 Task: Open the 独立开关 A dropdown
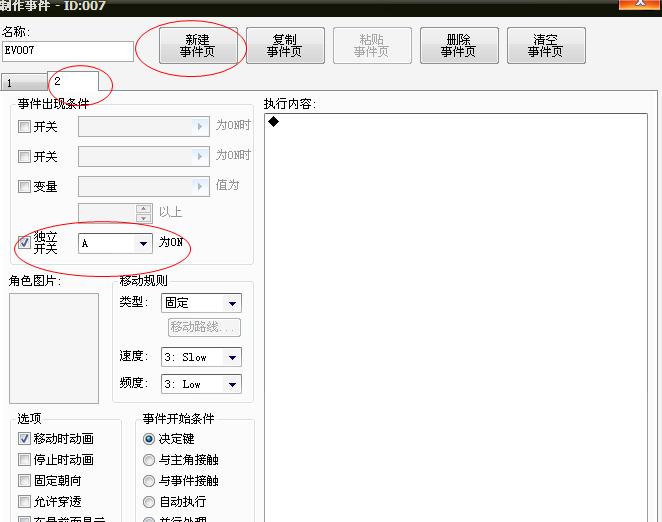tap(115, 243)
